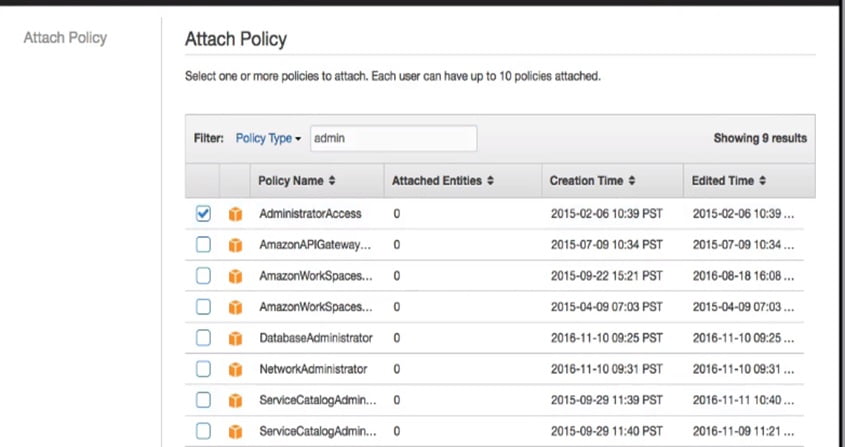
Task: Sort by Creation Time column
Action: point(592,181)
